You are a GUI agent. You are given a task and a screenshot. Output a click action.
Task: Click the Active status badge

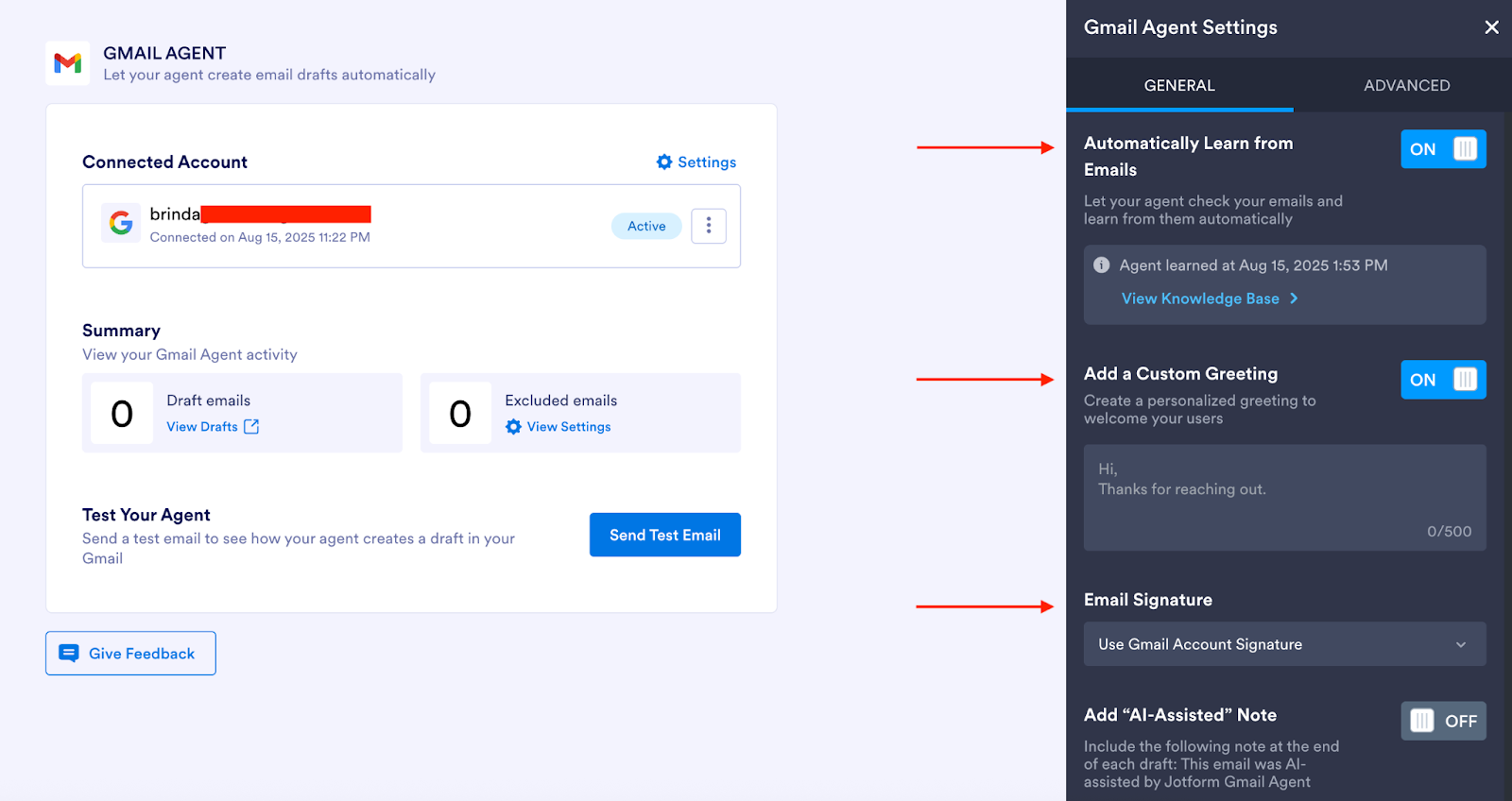[x=646, y=226]
